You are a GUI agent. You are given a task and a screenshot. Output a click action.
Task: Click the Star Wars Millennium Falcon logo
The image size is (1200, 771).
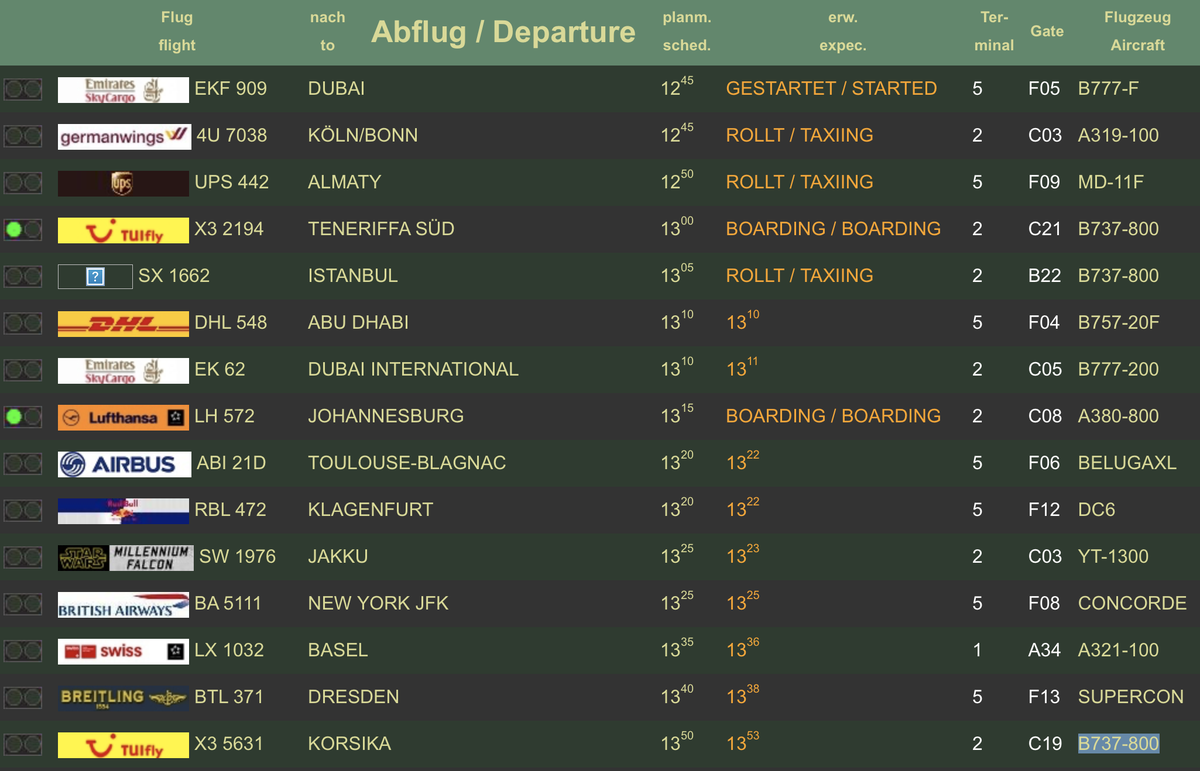click(x=125, y=558)
